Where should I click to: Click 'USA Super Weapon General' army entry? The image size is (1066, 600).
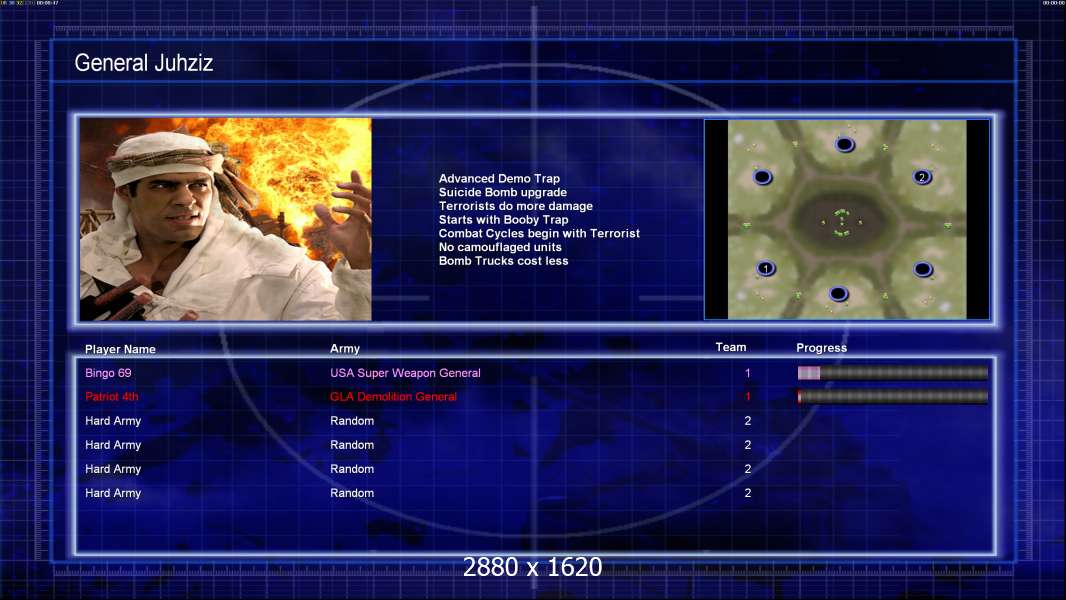pos(405,373)
